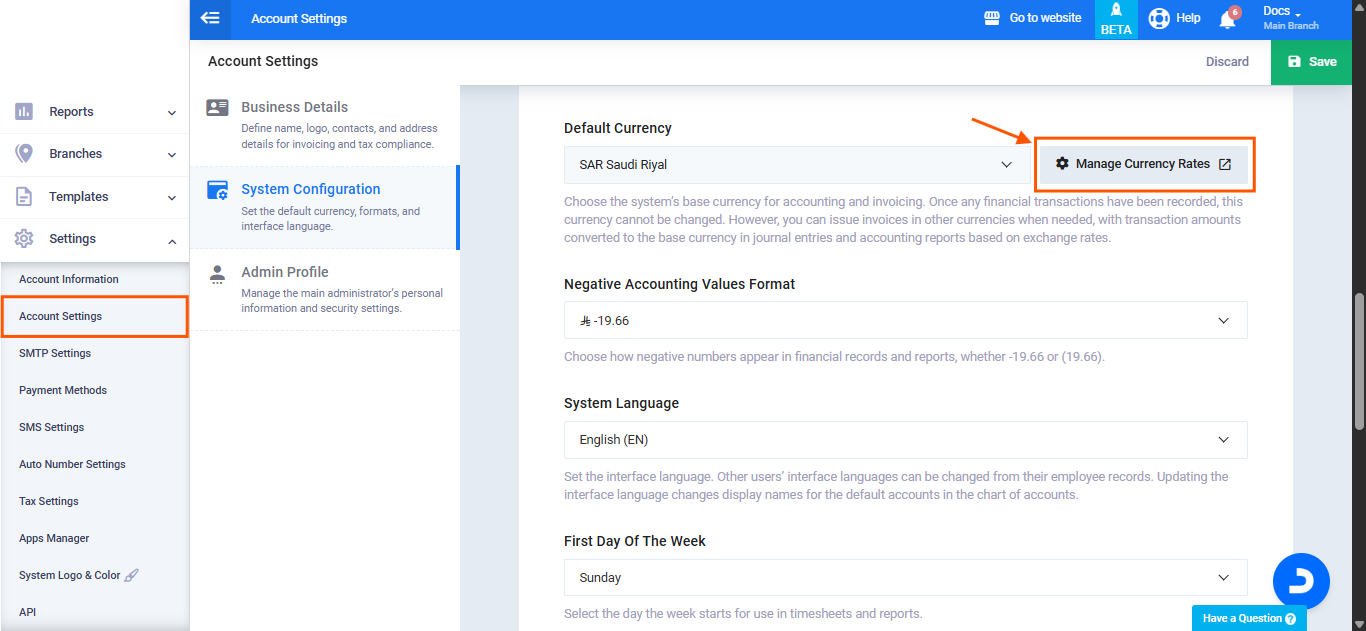
Task: Click the Discard link
Action: point(1227,62)
